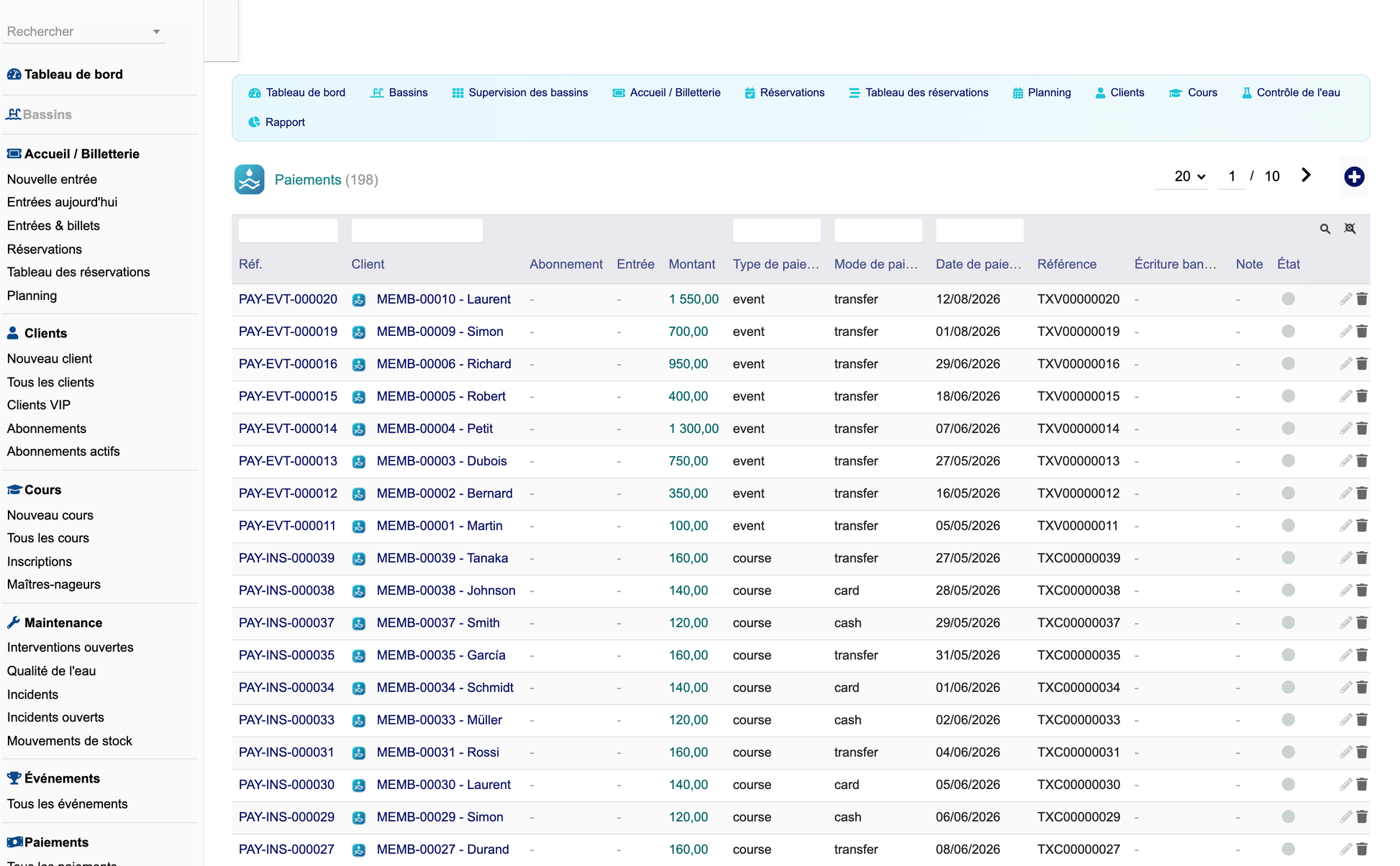Open Clients VIP in sidebar
Image resolution: width=1400 pixels, height=866 pixels.
(x=39, y=405)
